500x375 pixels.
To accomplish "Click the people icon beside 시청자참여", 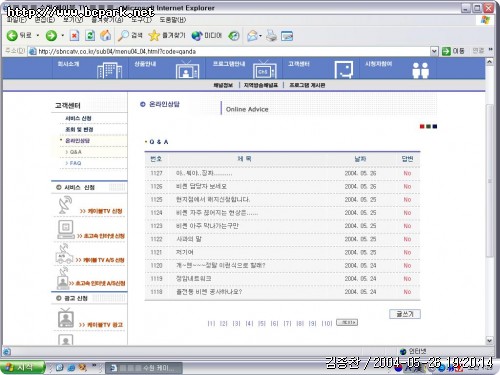I will coord(420,70).
